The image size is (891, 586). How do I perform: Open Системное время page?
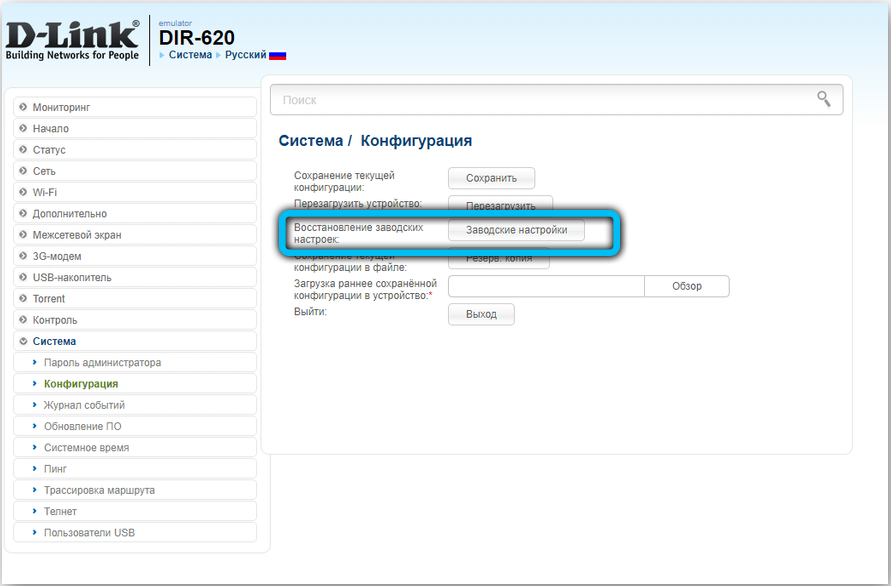pyautogui.click(x=135, y=447)
